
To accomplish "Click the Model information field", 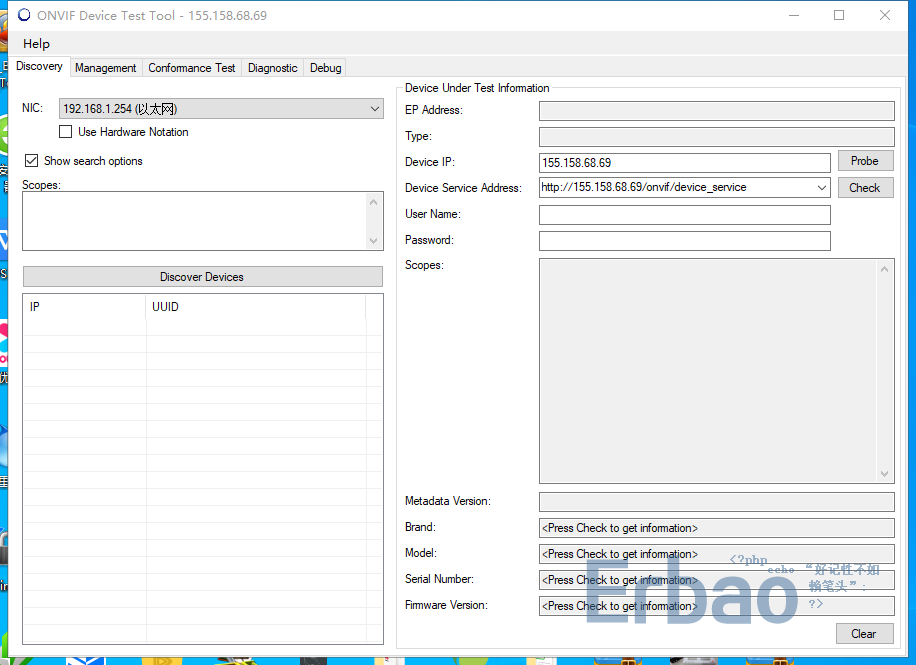I will pyautogui.click(x=716, y=554).
